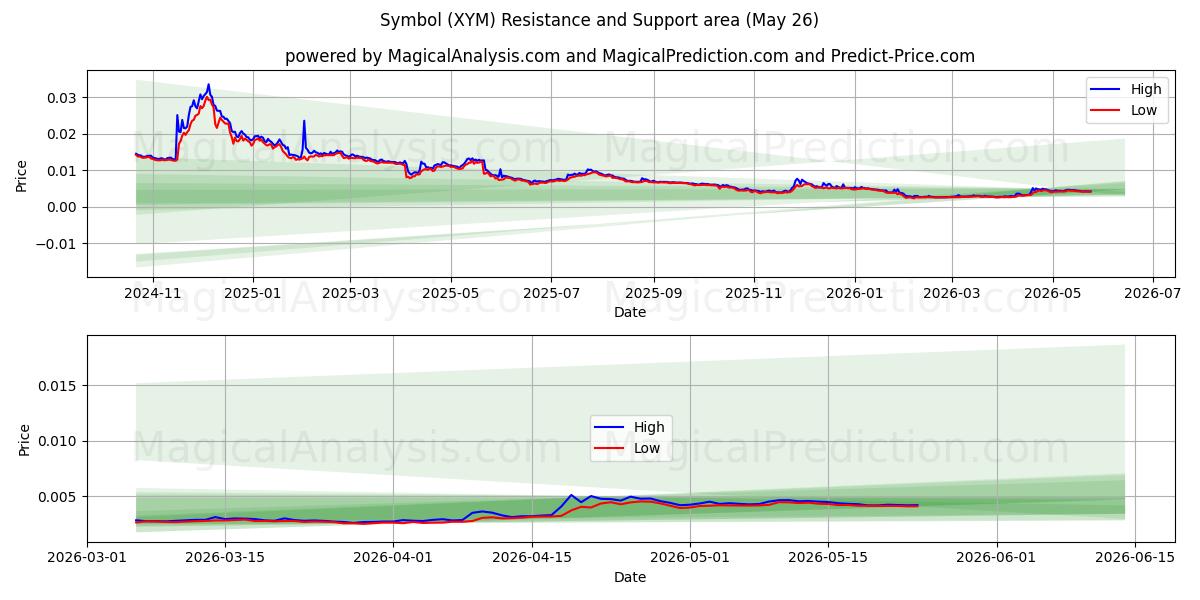Click the '0.01' price tick label
The image size is (1200, 600).
(x=64, y=171)
